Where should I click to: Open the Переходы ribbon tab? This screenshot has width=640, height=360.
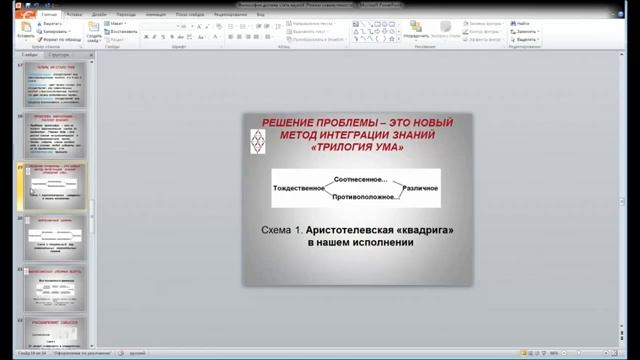click(x=126, y=14)
